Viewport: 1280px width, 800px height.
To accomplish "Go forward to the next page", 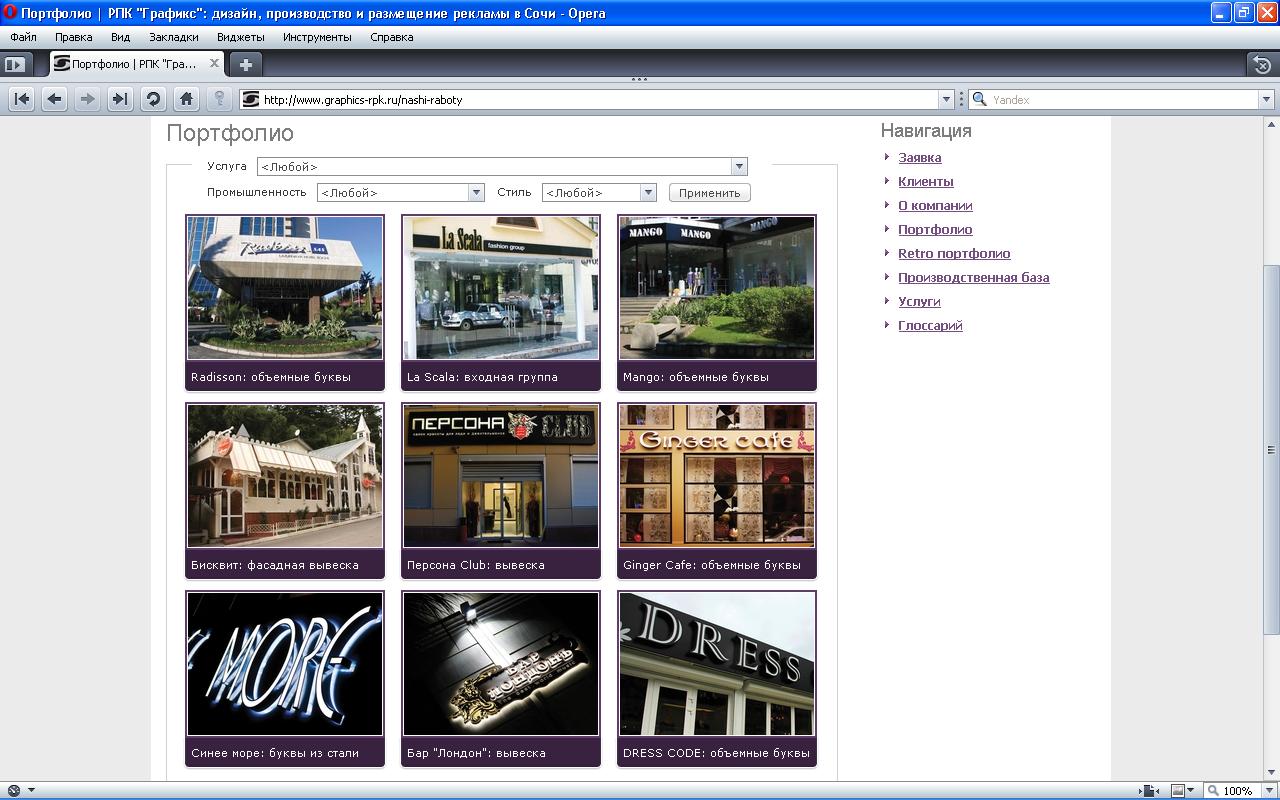I will pyautogui.click(x=87, y=99).
